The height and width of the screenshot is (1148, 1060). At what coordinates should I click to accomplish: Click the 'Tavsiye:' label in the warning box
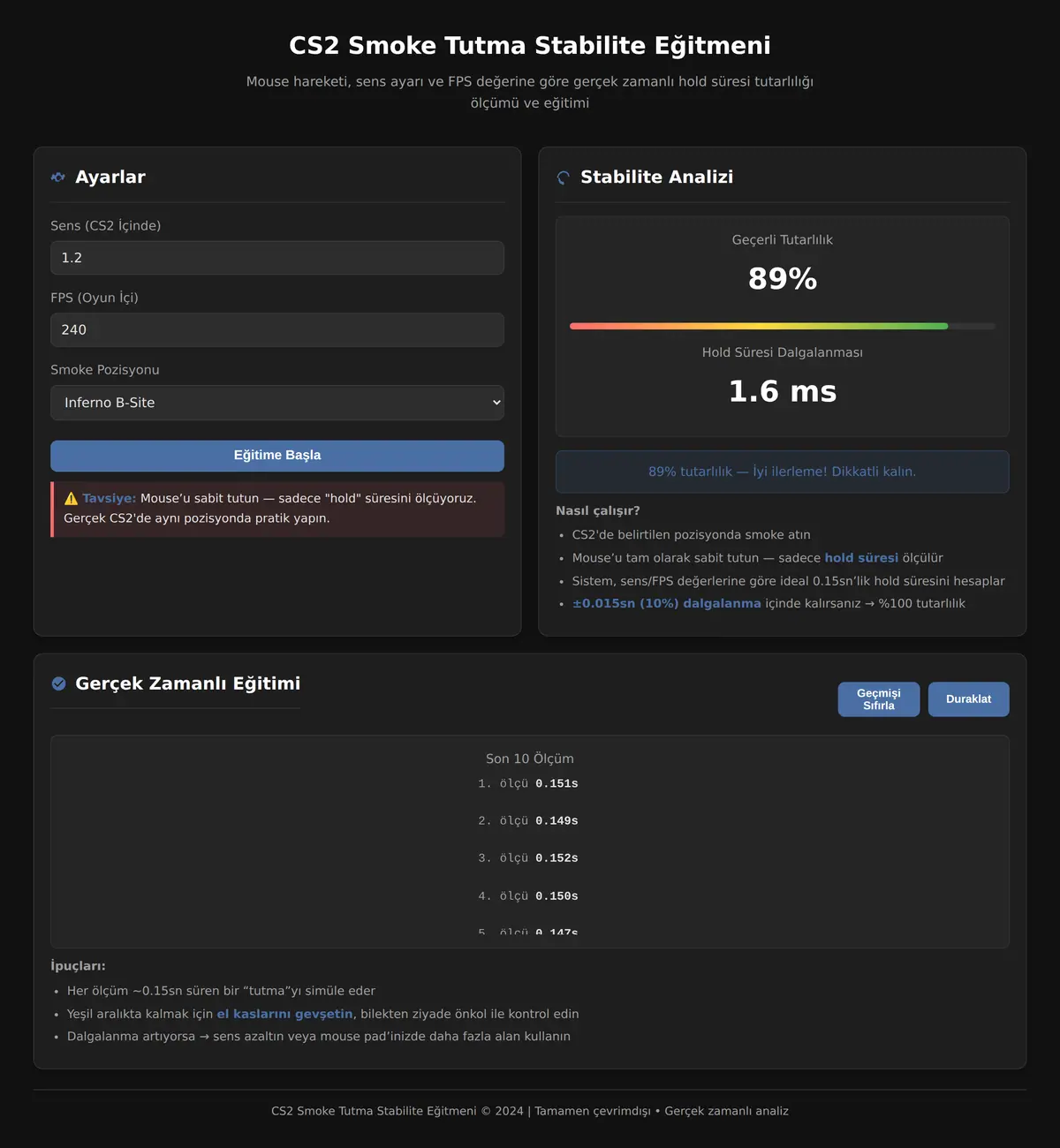coord(110,498)
